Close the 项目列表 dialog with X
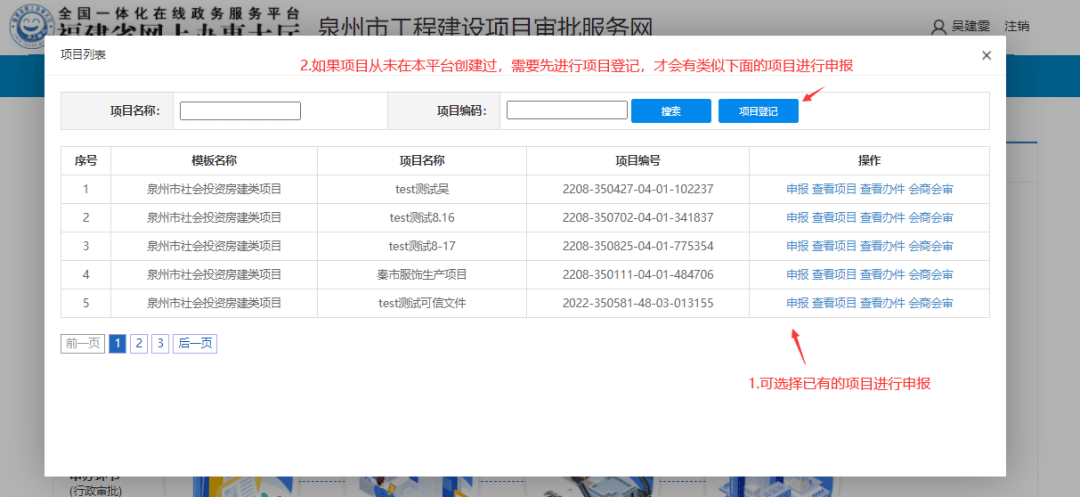The image size is (1080, 497). (x=986, y=56)
